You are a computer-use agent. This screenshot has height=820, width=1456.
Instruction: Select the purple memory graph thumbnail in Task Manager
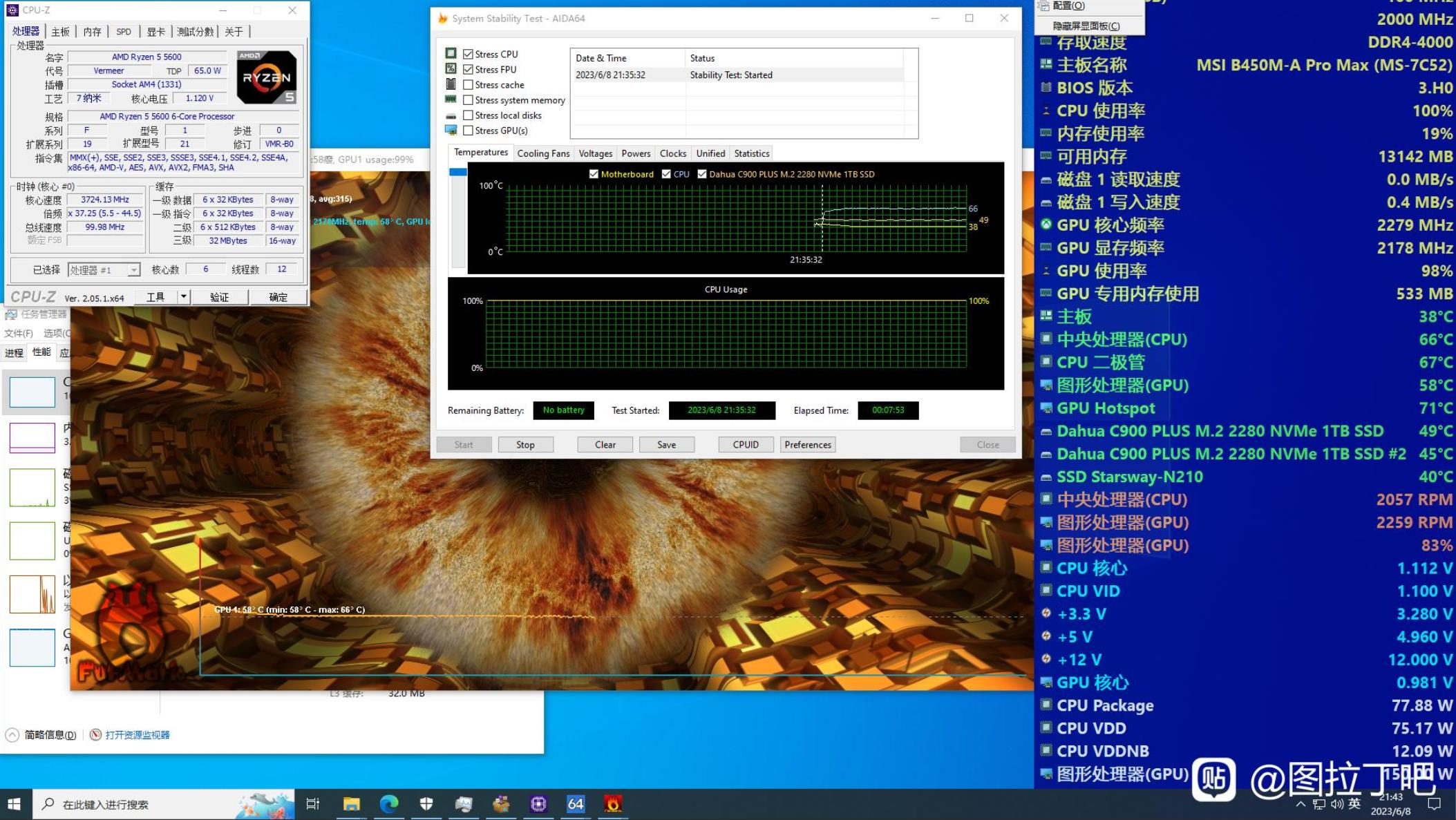tap(32, 437)
